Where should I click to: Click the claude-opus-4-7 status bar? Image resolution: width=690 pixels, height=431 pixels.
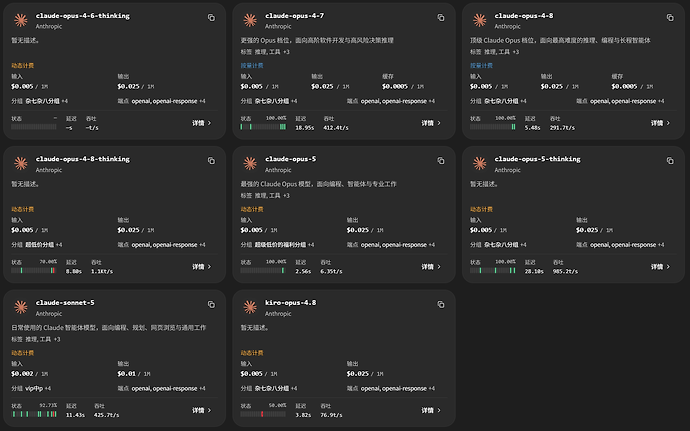point(263,127)
